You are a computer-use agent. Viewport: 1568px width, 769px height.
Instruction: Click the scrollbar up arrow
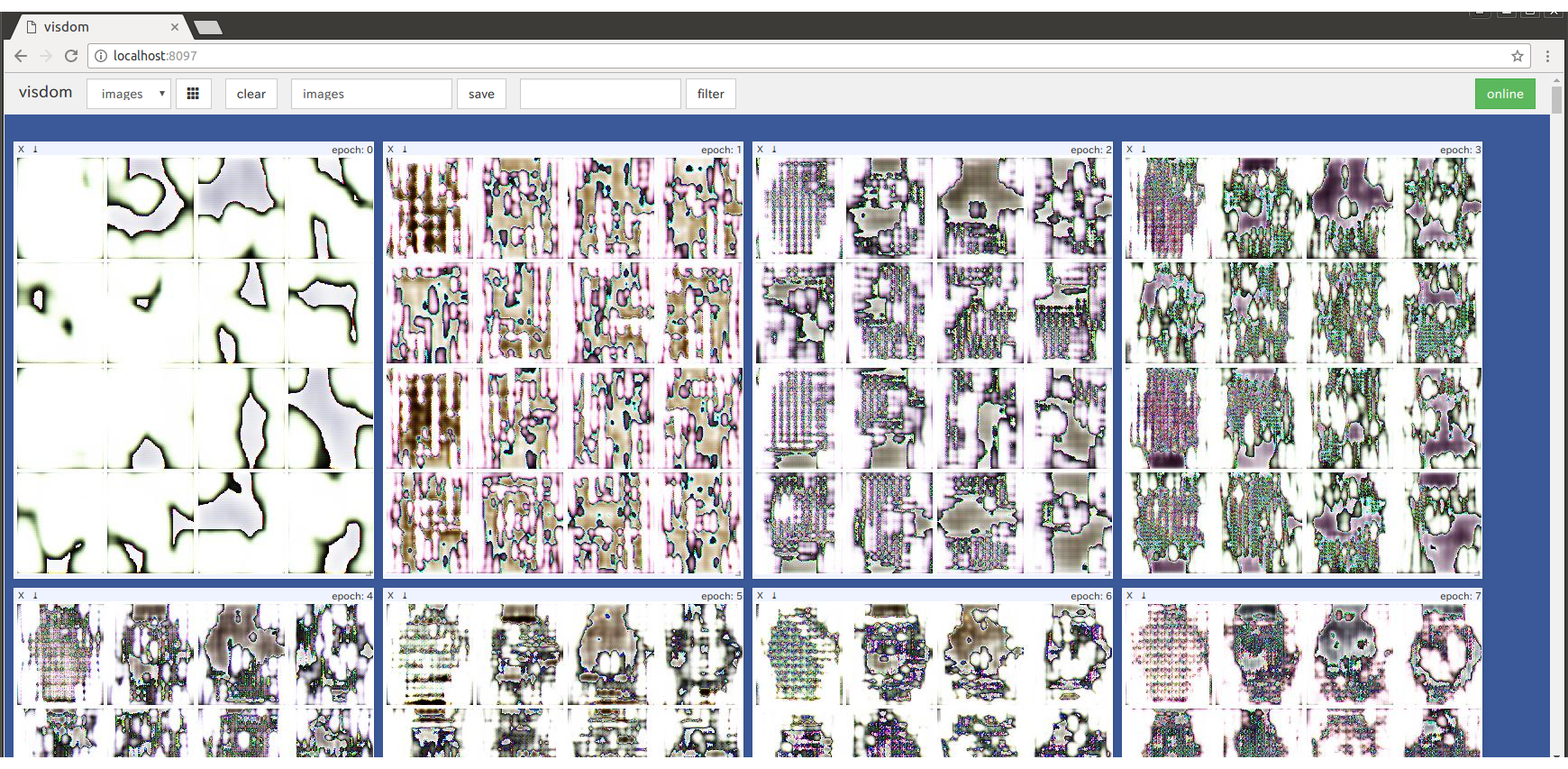[x=1556, y=80]
